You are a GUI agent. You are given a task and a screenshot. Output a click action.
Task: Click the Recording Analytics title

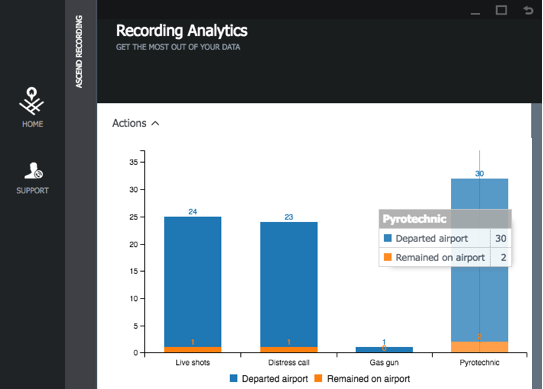click(182, 31)
